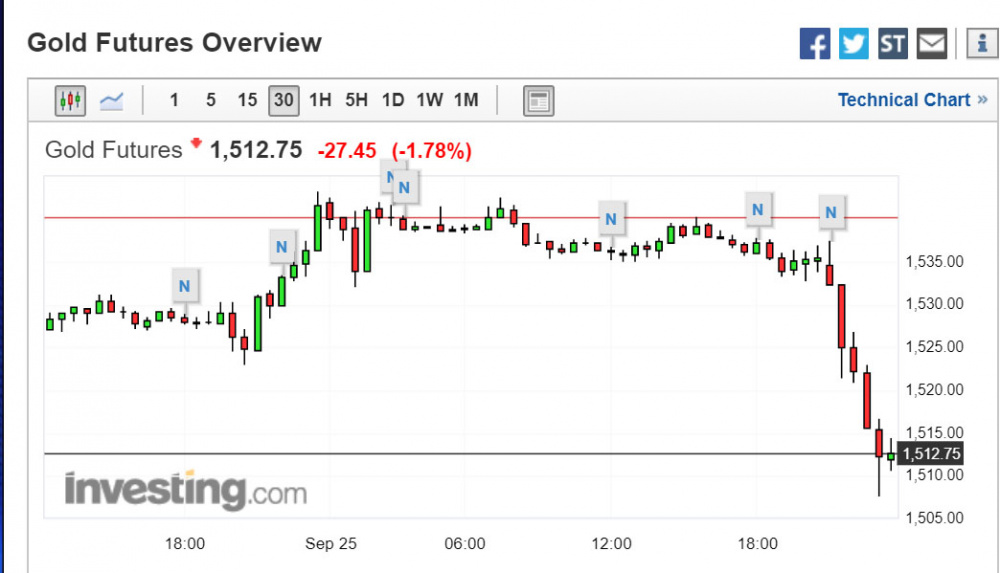
Task: Click the current price label 1,512.75 on axis
Action: click(x=930, y=454)
